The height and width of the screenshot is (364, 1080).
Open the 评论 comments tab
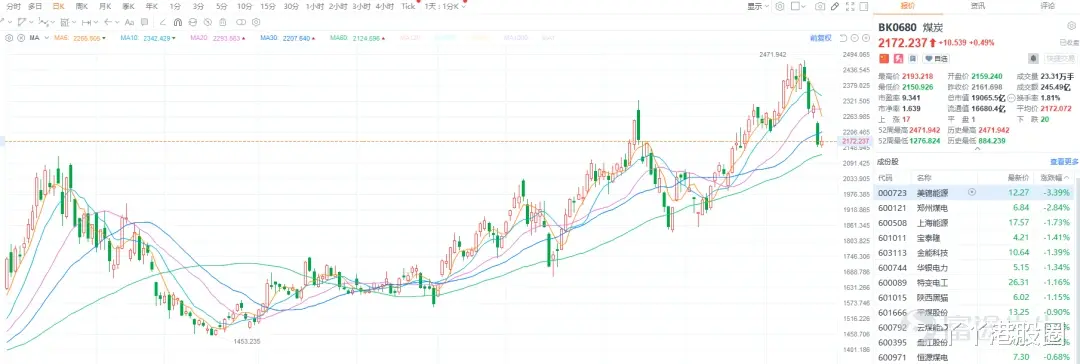pyautogui.click(x=1048, y=6)
